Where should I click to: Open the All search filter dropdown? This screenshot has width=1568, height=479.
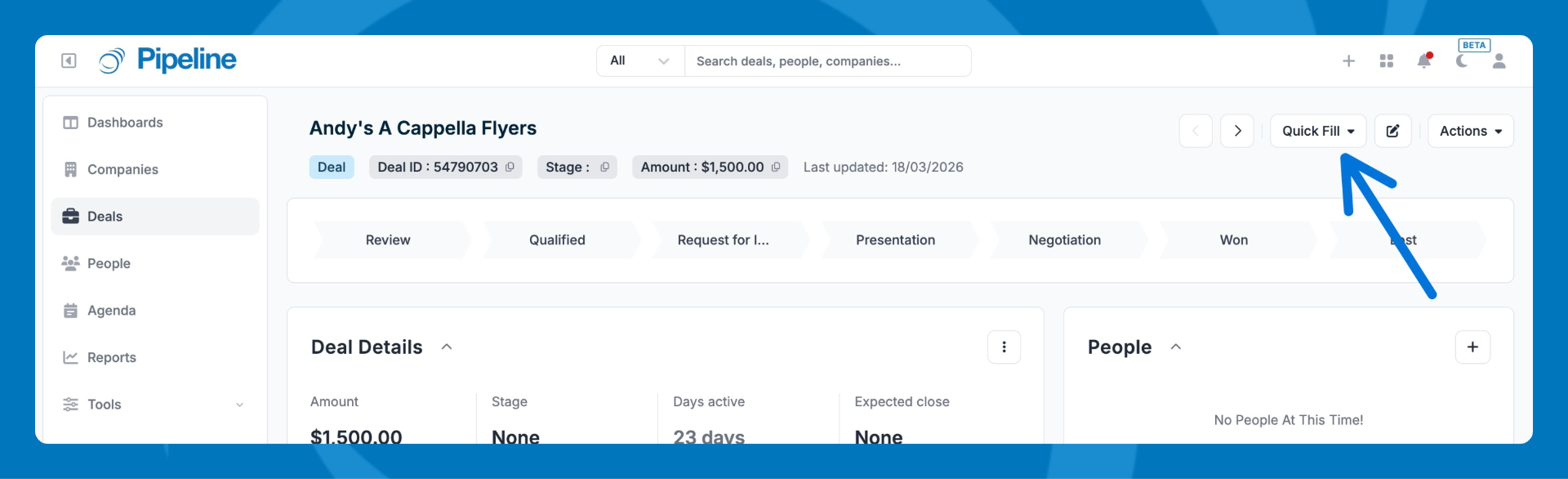point(640,61)
